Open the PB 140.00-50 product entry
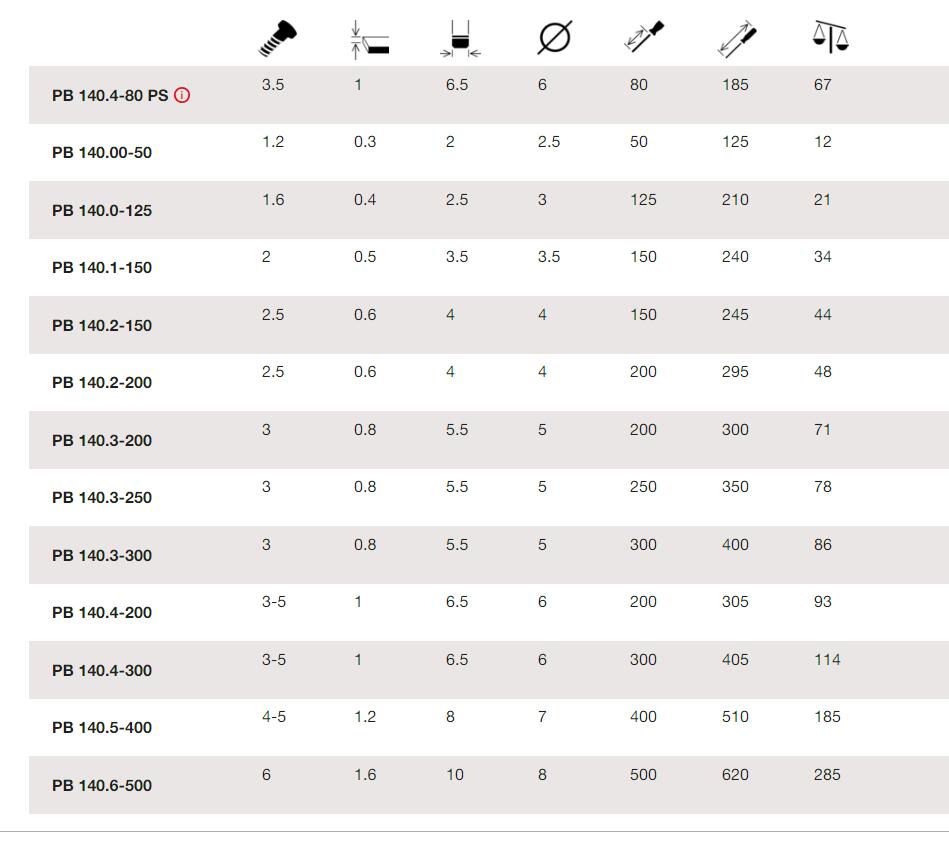The width and height of the screenshot is (949, 843). pos(102,153)
